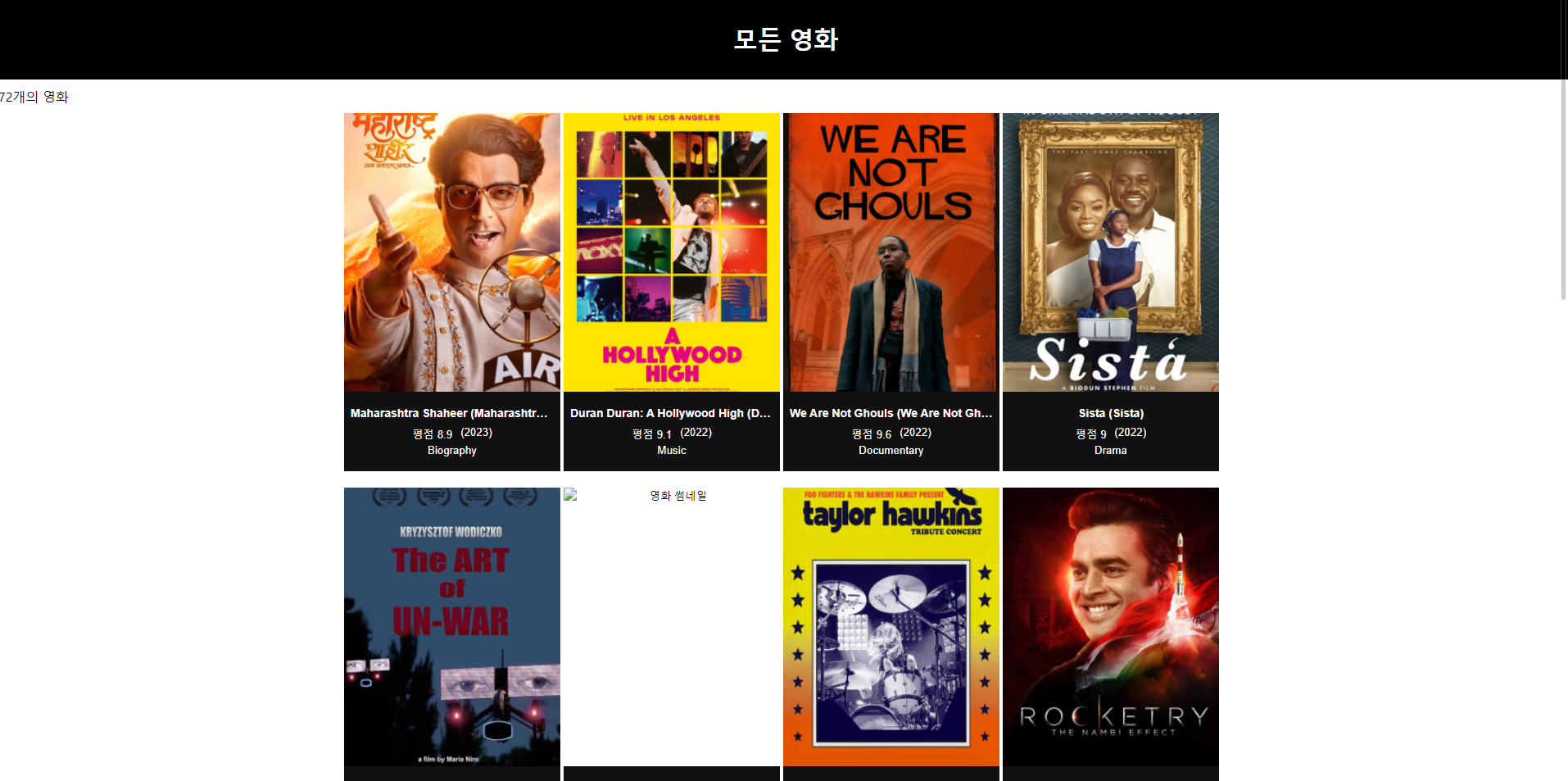Open the Taylor Hawkins Tribute Concert poster
This screenshot has height=781, width=1568.
click(891, 627)
